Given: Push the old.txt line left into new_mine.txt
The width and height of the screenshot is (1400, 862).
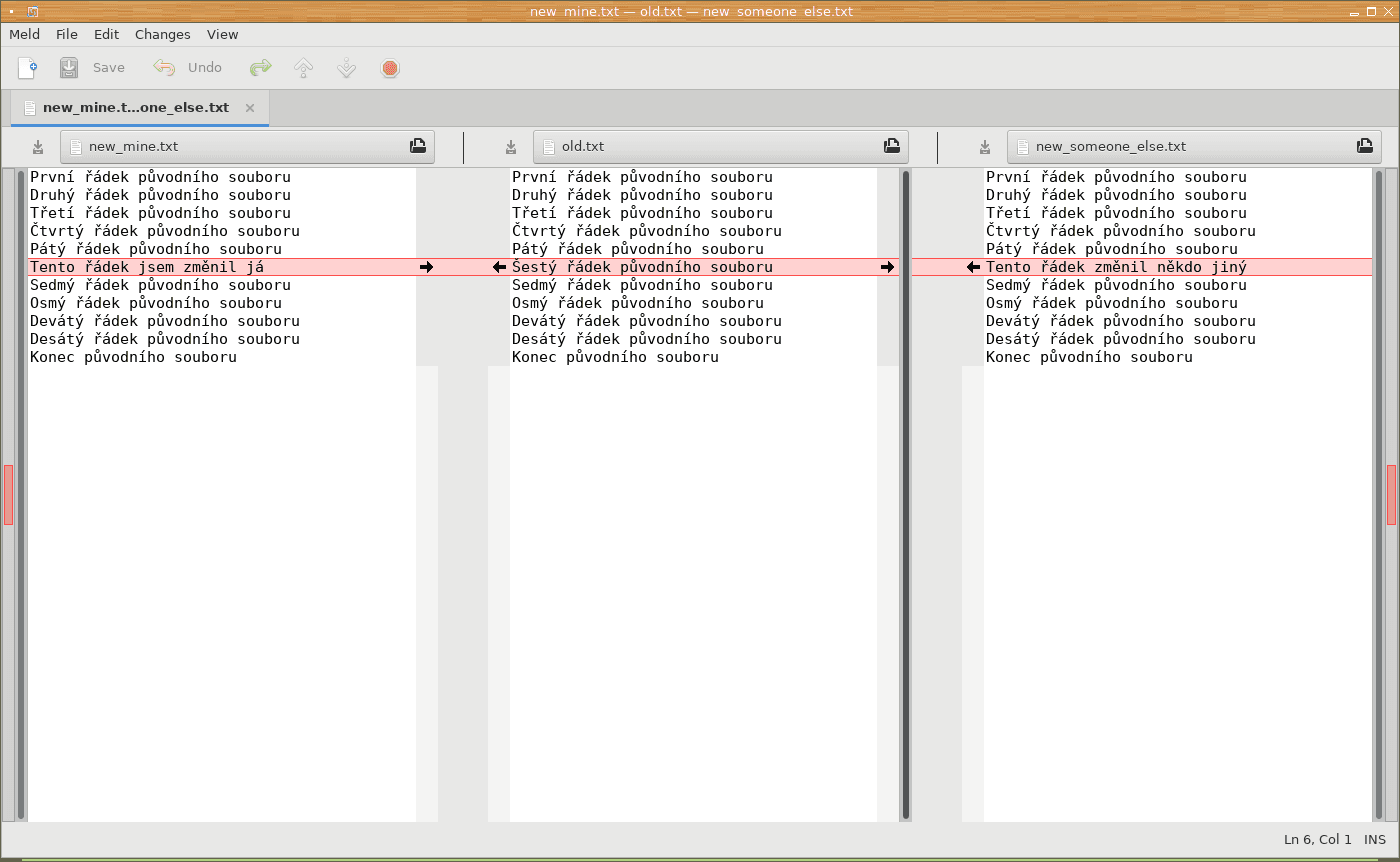Looking at the screenshot, I should pos(499,267).
